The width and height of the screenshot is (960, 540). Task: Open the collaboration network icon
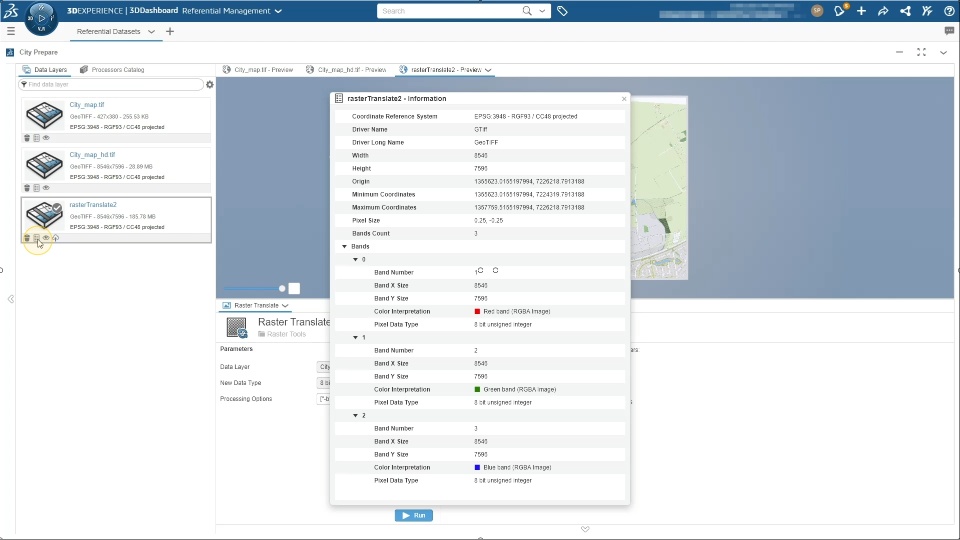(905, 10)
